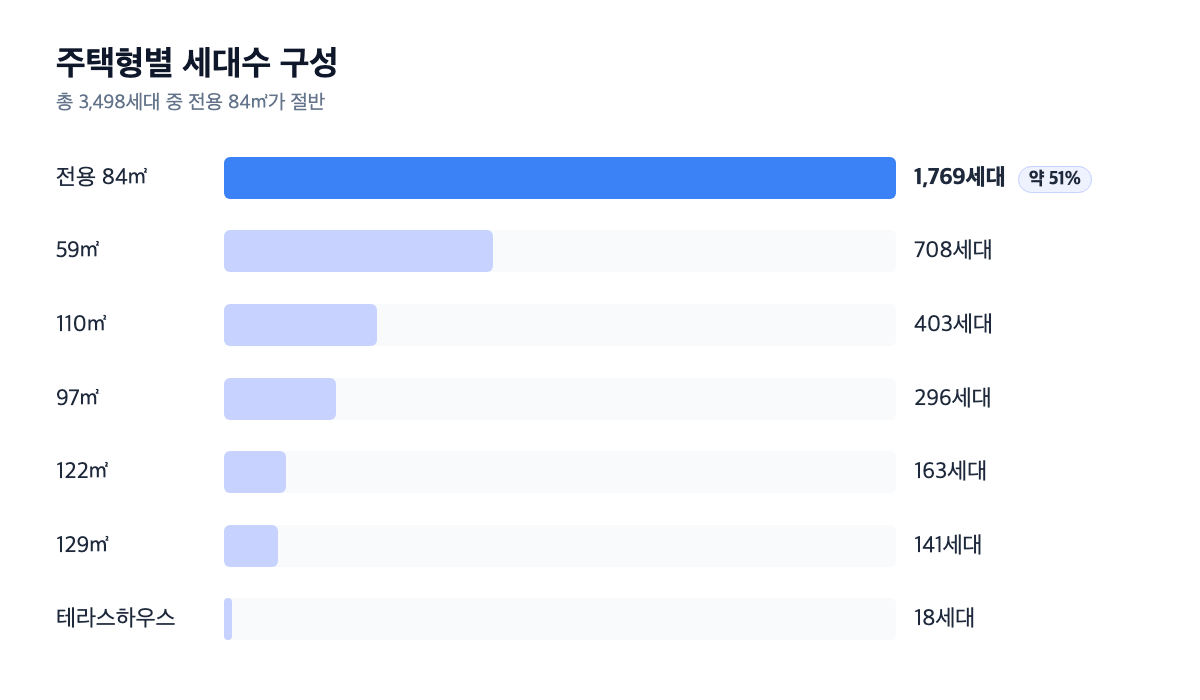This screenshot has height=700, width=1200.
Task: Click the 163세대 value label
Action: point(951,471)
